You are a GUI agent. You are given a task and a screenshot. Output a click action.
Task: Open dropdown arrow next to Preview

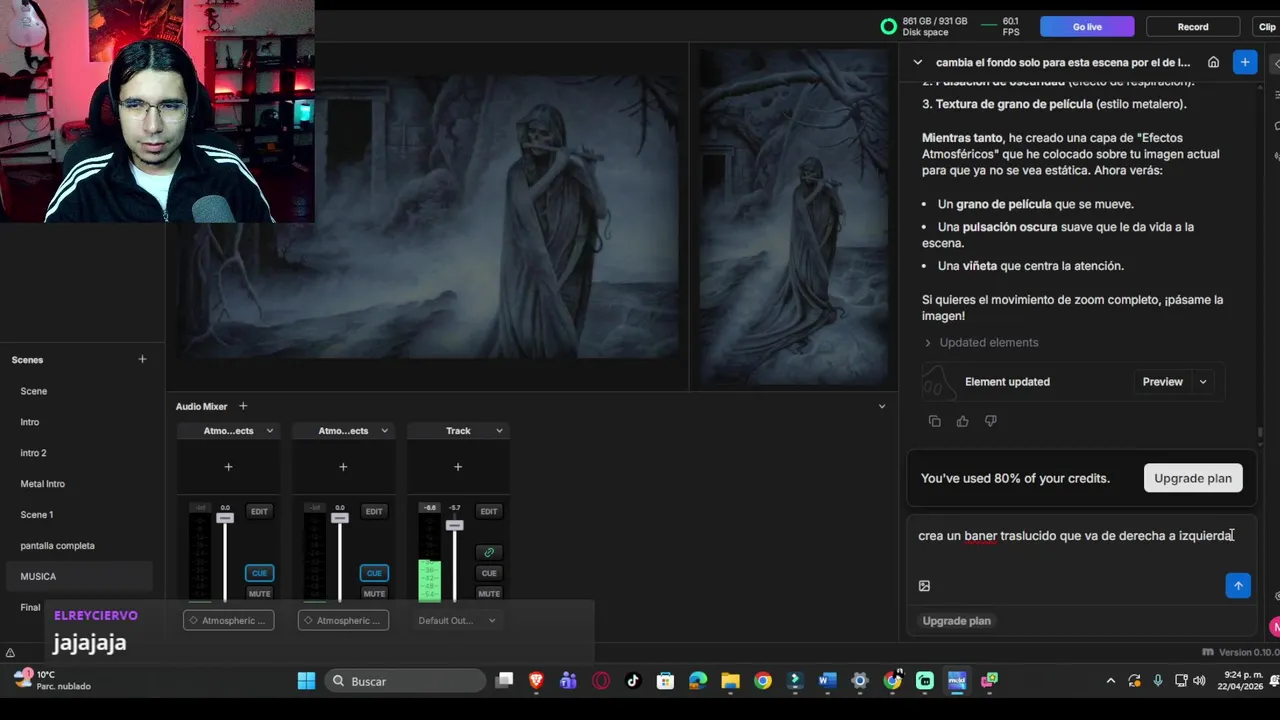(x=1203, y=382)
